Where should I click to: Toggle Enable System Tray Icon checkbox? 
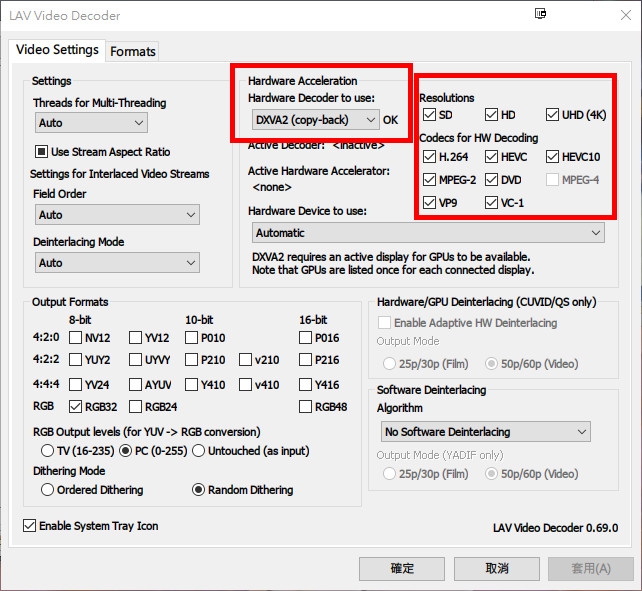tap(29, 525)
